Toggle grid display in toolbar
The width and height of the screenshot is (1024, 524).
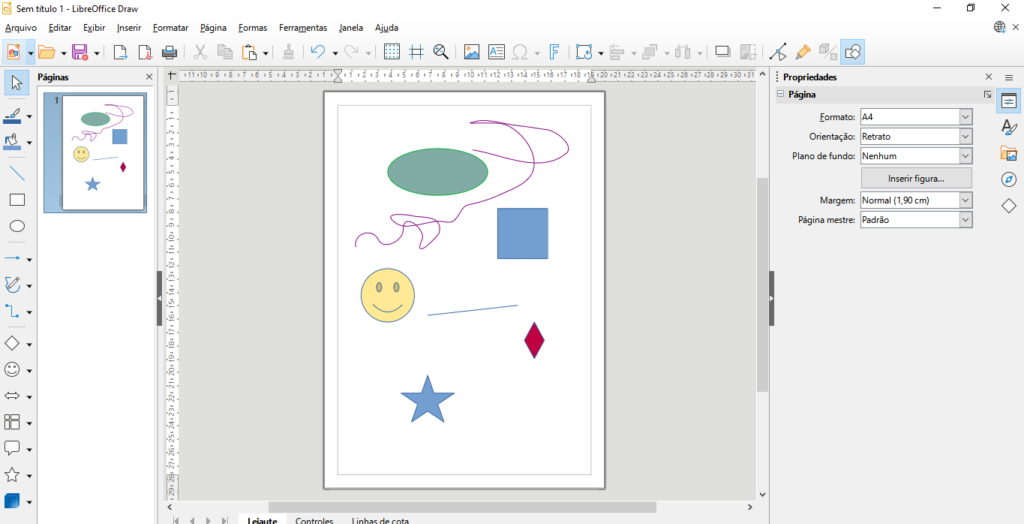pos(392,52)
